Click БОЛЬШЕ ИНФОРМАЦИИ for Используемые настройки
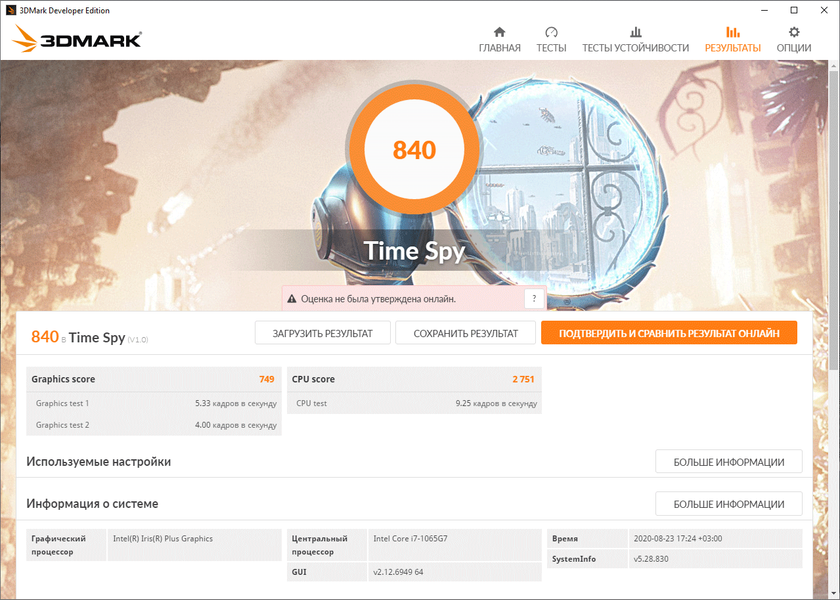Image resolution: width=840 pixels, height=600 pixels. coord(729,462)
